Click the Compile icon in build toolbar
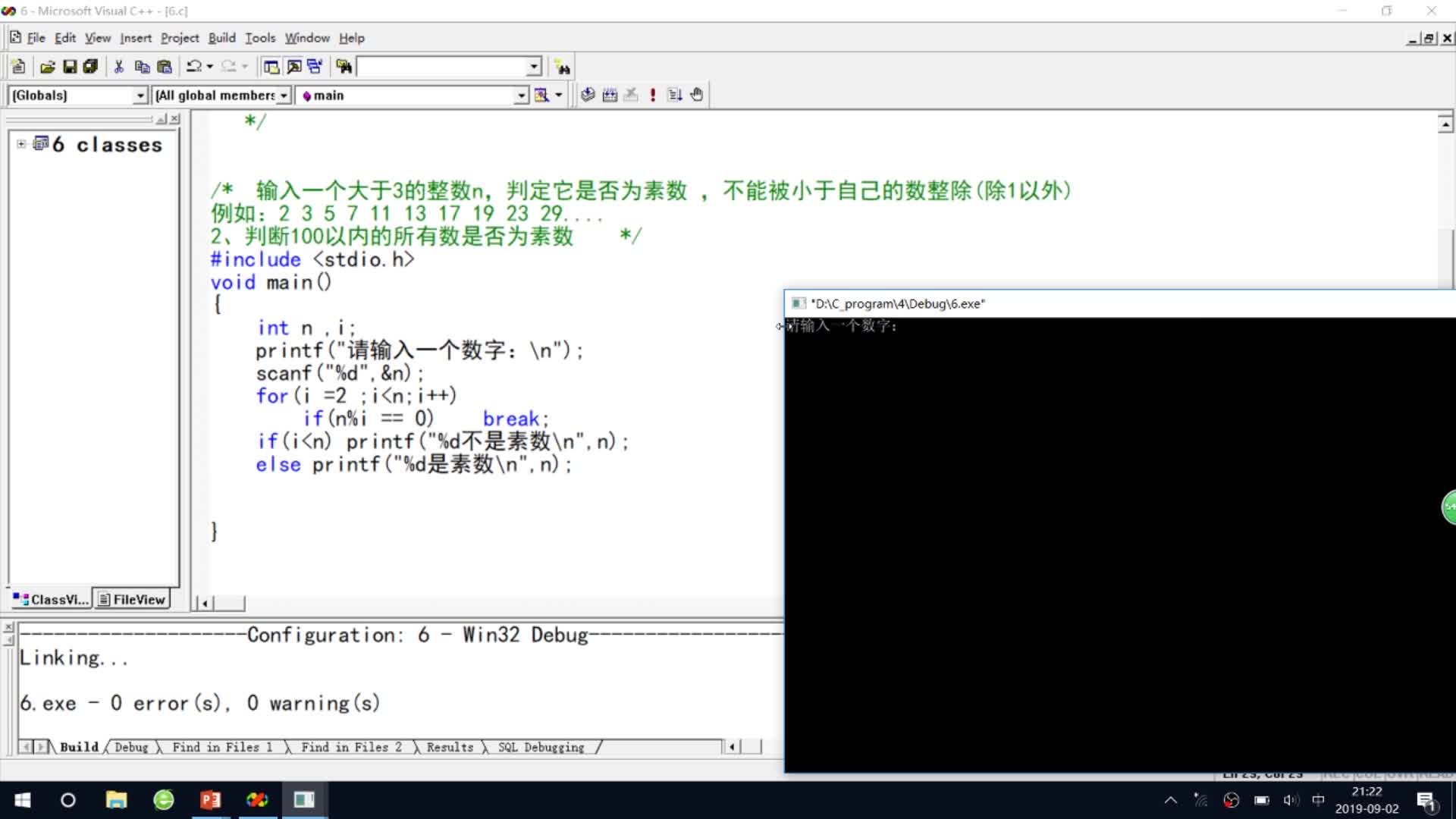Image resolution: width=1456 pixels, height=819 pixels. 588,95
